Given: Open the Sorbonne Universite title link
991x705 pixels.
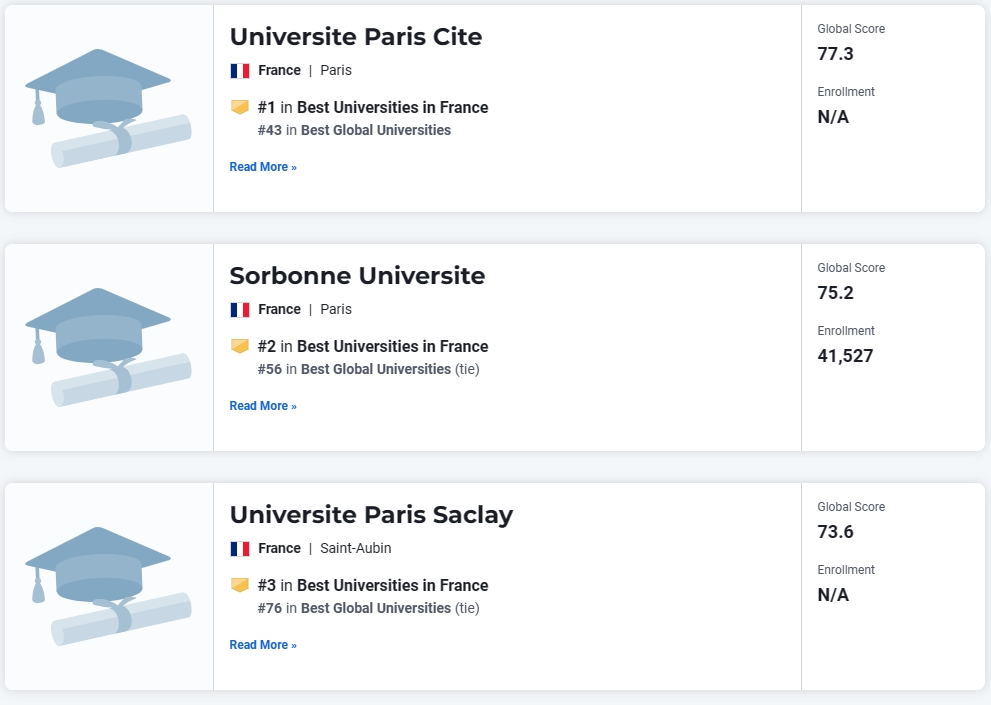Looking at the screenshot, I should (357, 276).
